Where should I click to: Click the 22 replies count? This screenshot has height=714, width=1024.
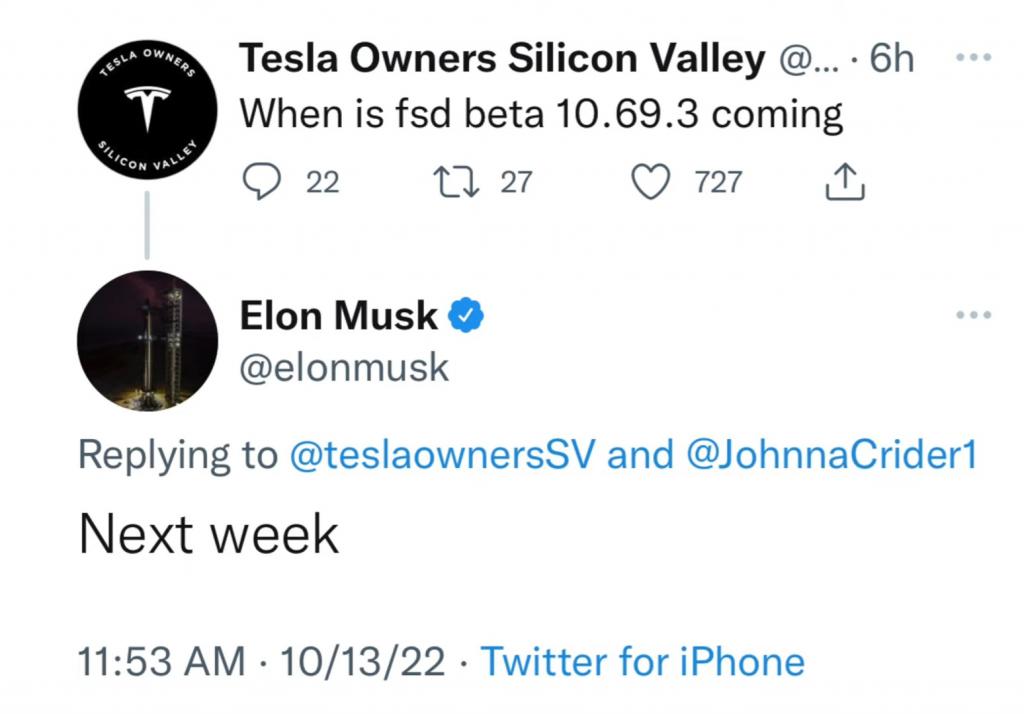pos(323,182)
